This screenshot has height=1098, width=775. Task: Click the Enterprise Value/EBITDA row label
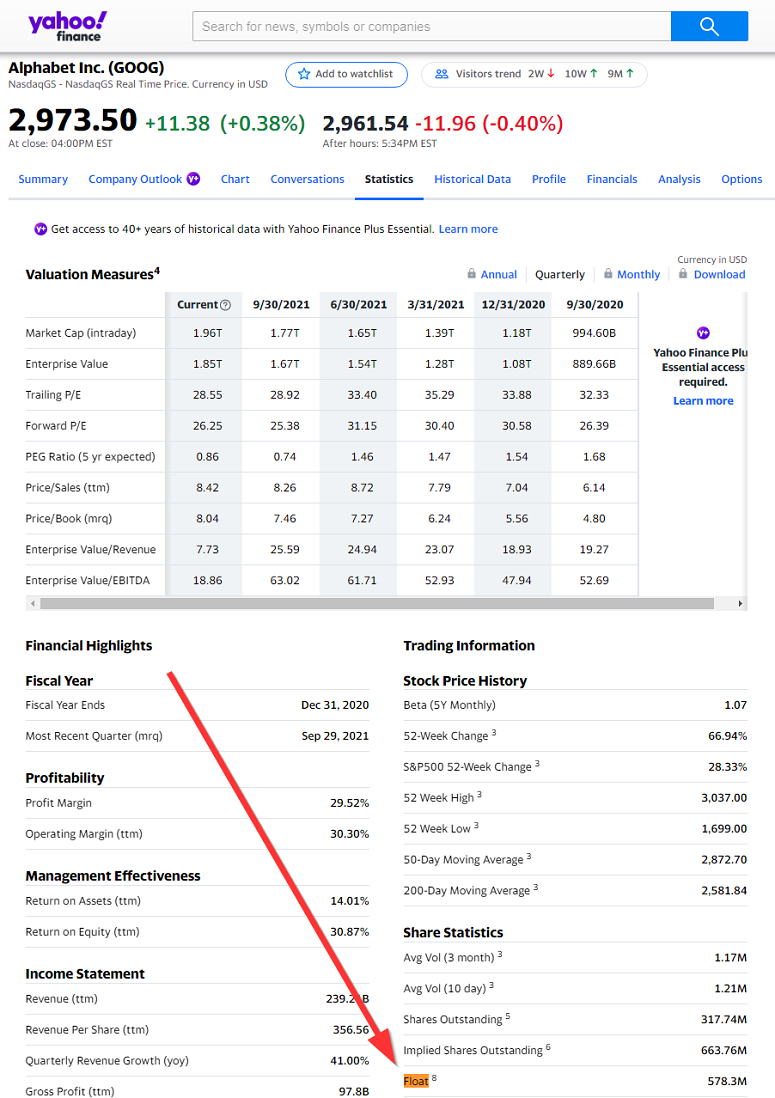click(x=88, y=581)
